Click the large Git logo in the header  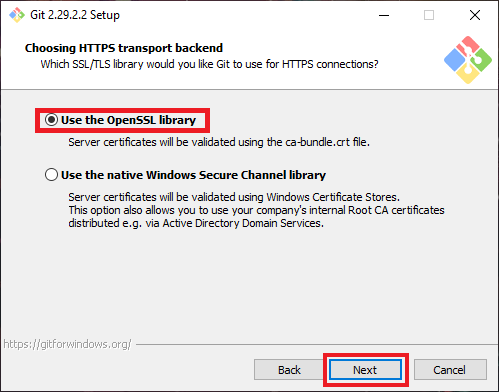pos(468,60)
